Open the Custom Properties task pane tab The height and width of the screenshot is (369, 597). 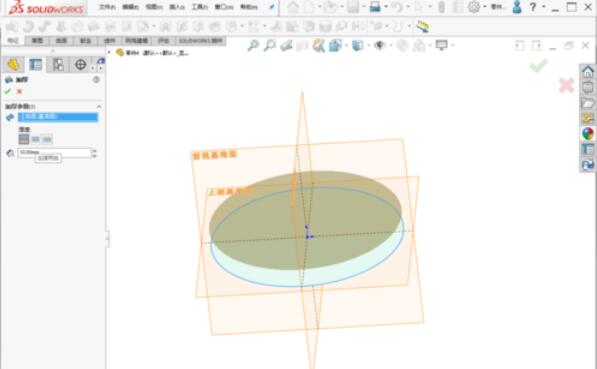pyautogui.click(x=588, y=149)
